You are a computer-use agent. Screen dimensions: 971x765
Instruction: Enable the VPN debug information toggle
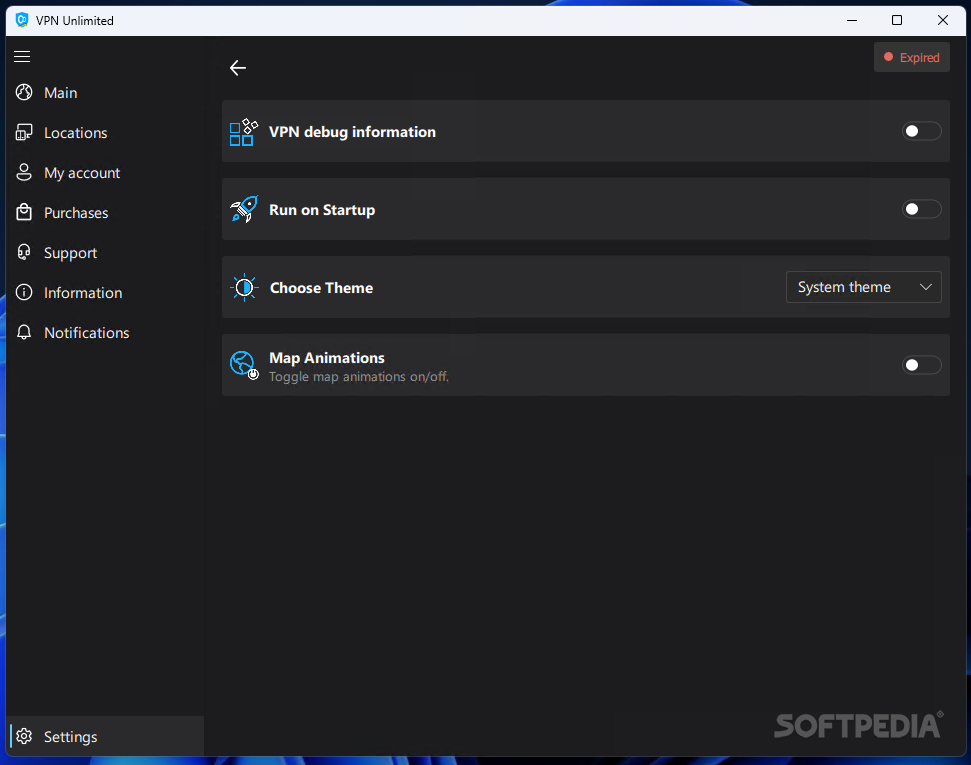click(921, 131)
